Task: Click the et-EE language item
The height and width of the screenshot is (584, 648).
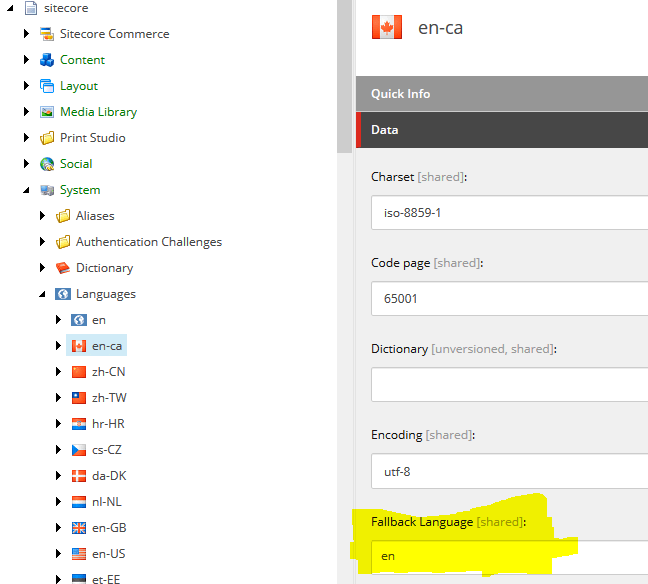Action: point(106,579)
